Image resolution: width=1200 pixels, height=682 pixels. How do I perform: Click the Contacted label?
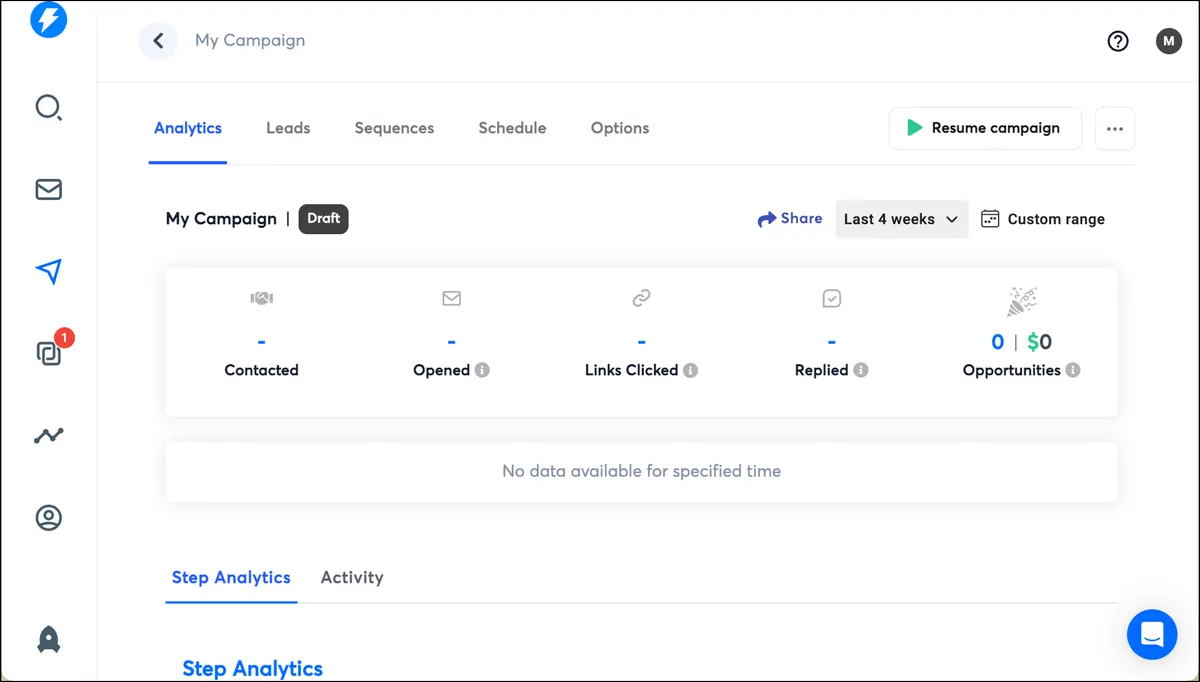[262, 370]
